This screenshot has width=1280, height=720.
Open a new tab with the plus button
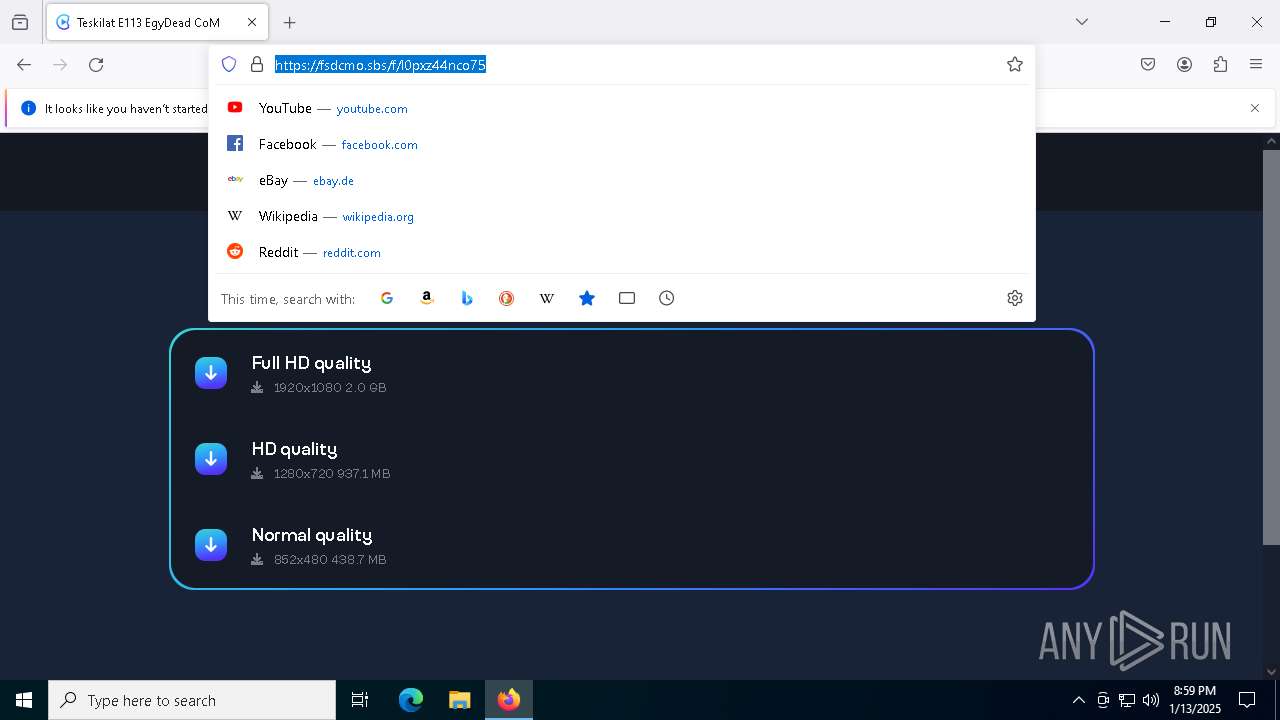point(289,22)
